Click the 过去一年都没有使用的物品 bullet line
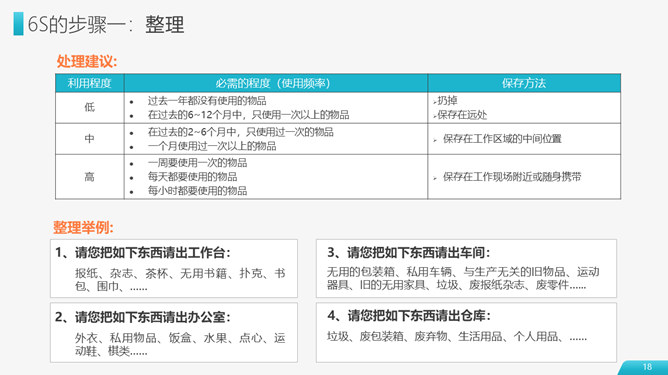 (207, 101)
